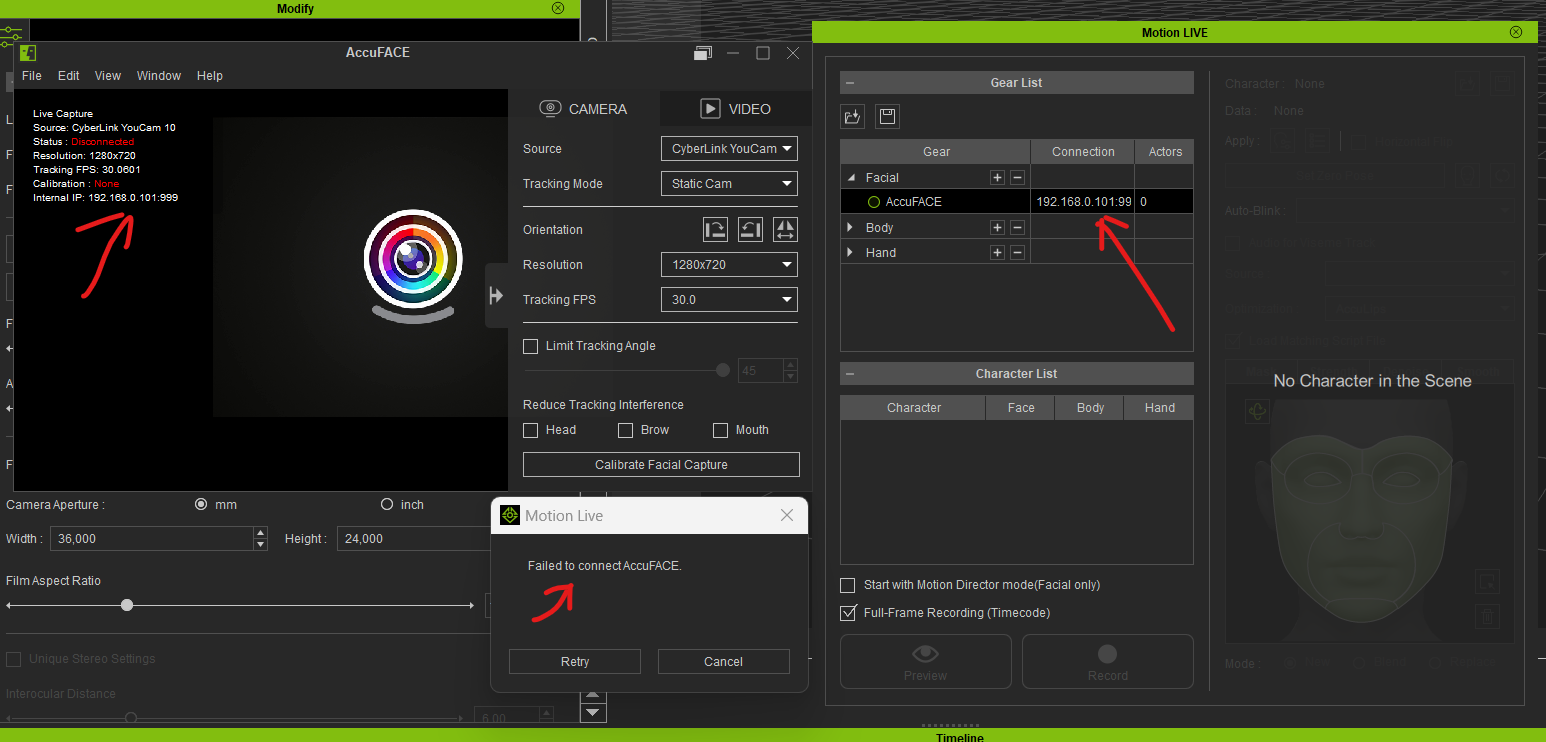
Task: Click the Interocular Distance slider handle
Action: point(130,718)
